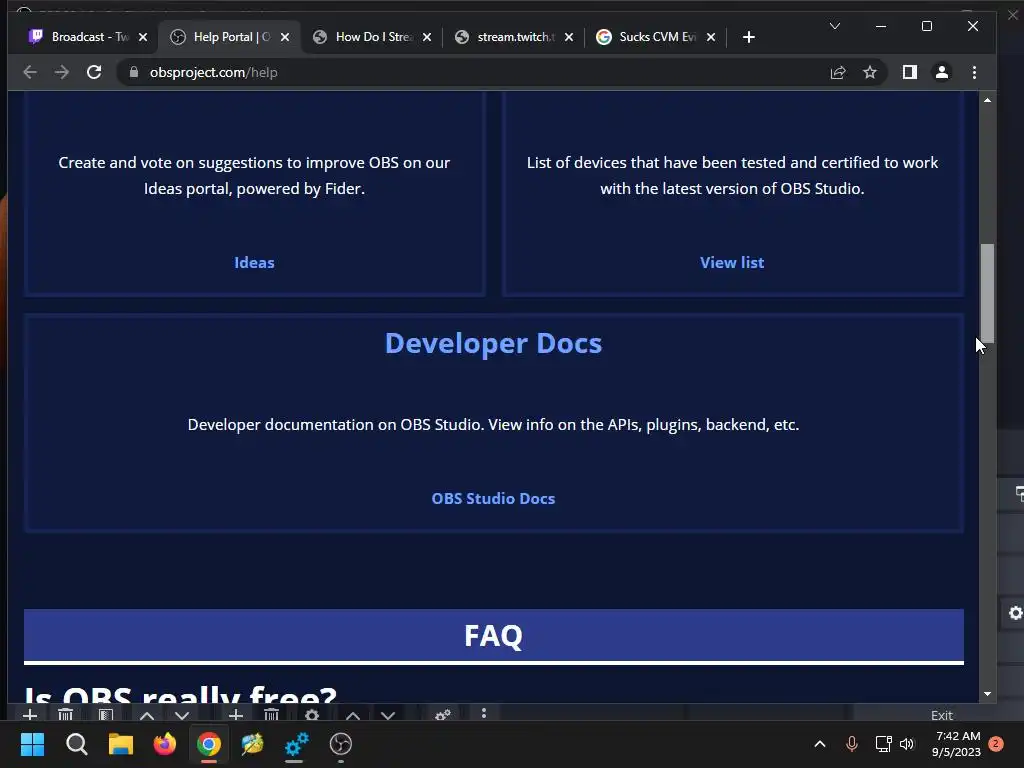Close the Broadcast Twitch tab
1024x768 pixels.
point(143,37)
